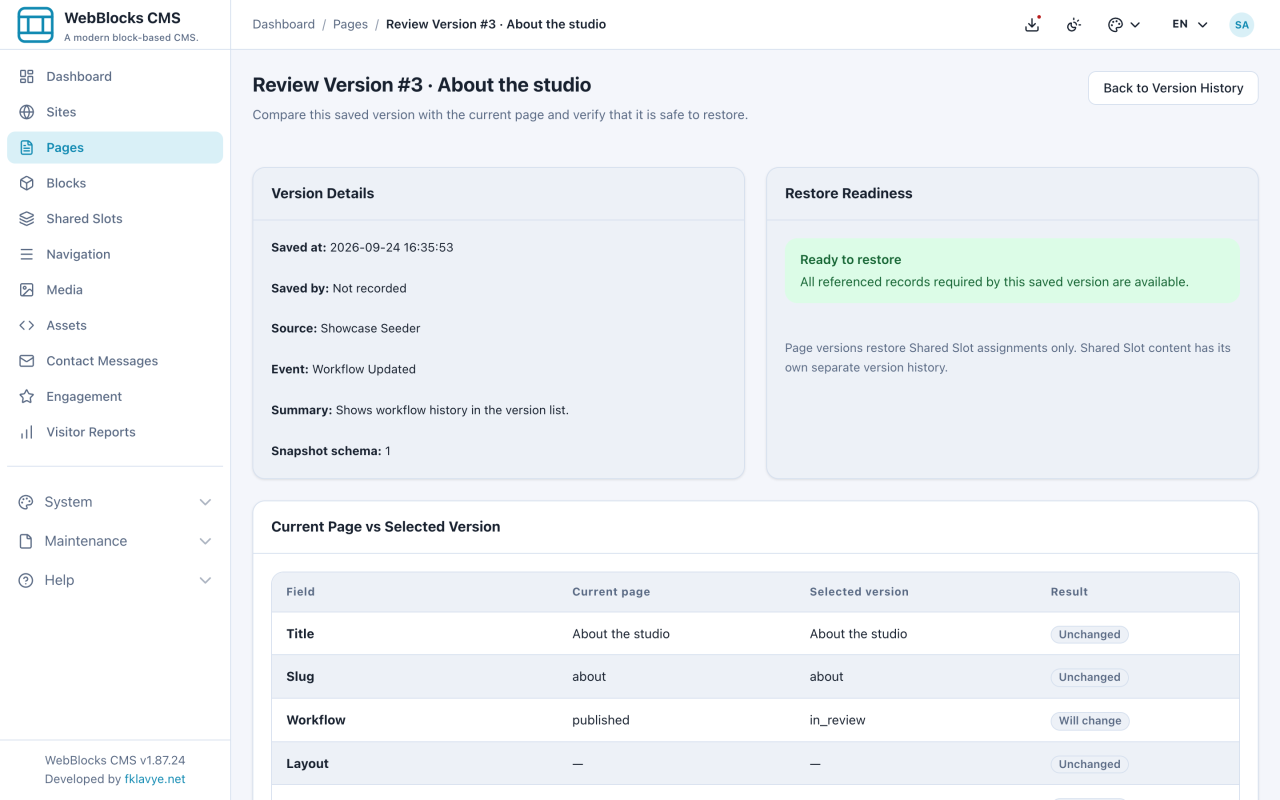Click the Navigation hamburger icon

pos(27,254)
